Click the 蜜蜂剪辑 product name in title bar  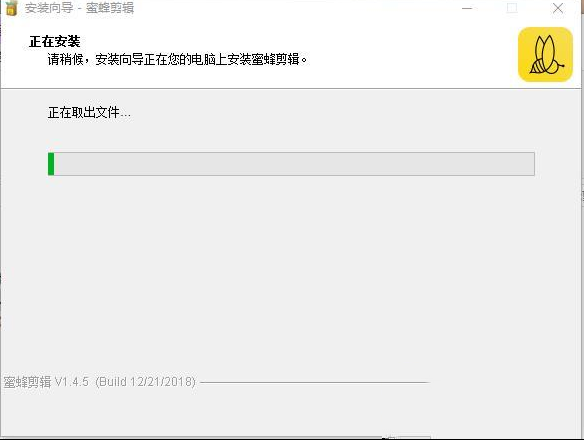point(110,8)
